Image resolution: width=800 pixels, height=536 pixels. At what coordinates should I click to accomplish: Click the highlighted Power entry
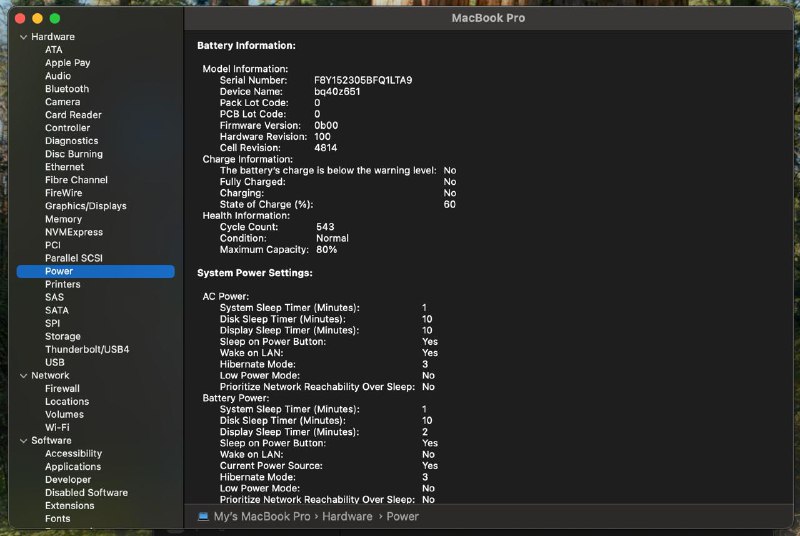(95, 271)
